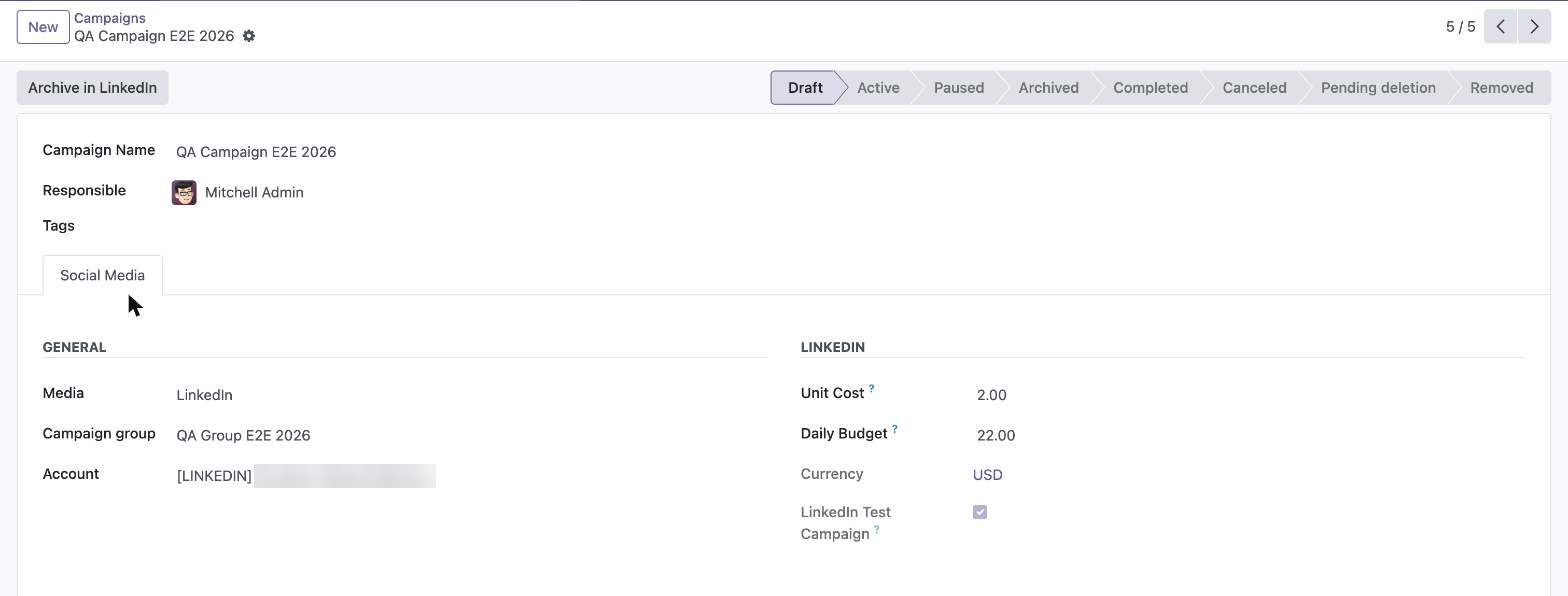Viewport: 1568px width, 596px height.
Task: Open the Media dropdown showing LinkedIn
Action: click(470, 395)
